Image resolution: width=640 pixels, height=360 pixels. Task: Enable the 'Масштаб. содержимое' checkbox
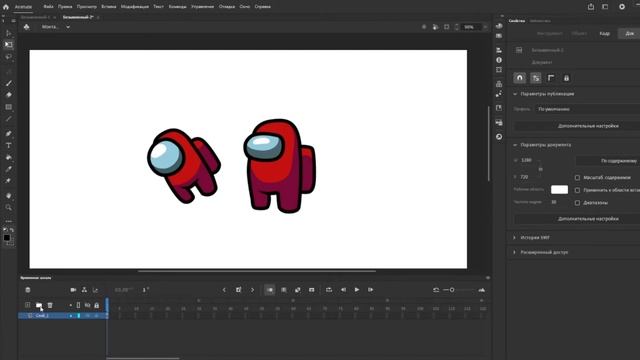point(577,178)
